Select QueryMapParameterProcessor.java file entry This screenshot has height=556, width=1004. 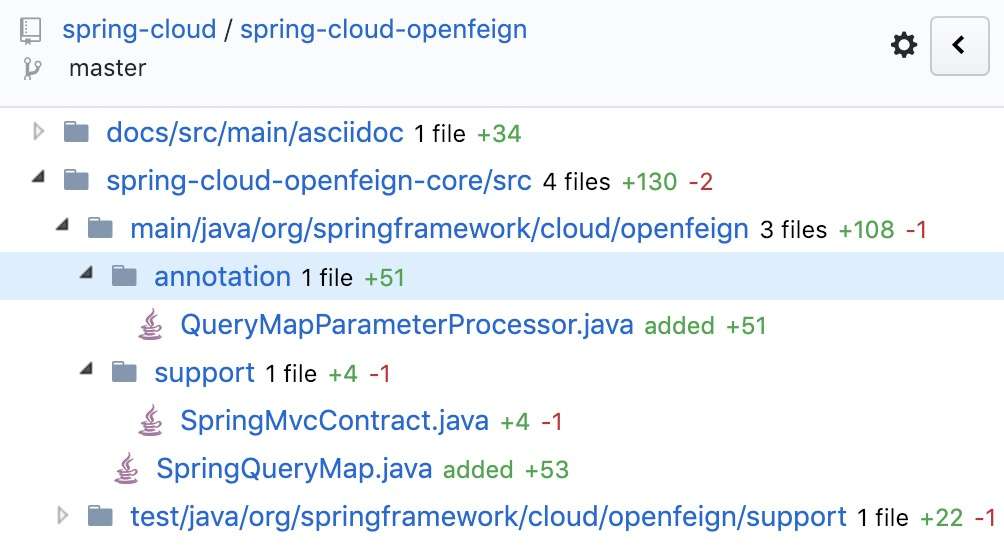[407, 325]
